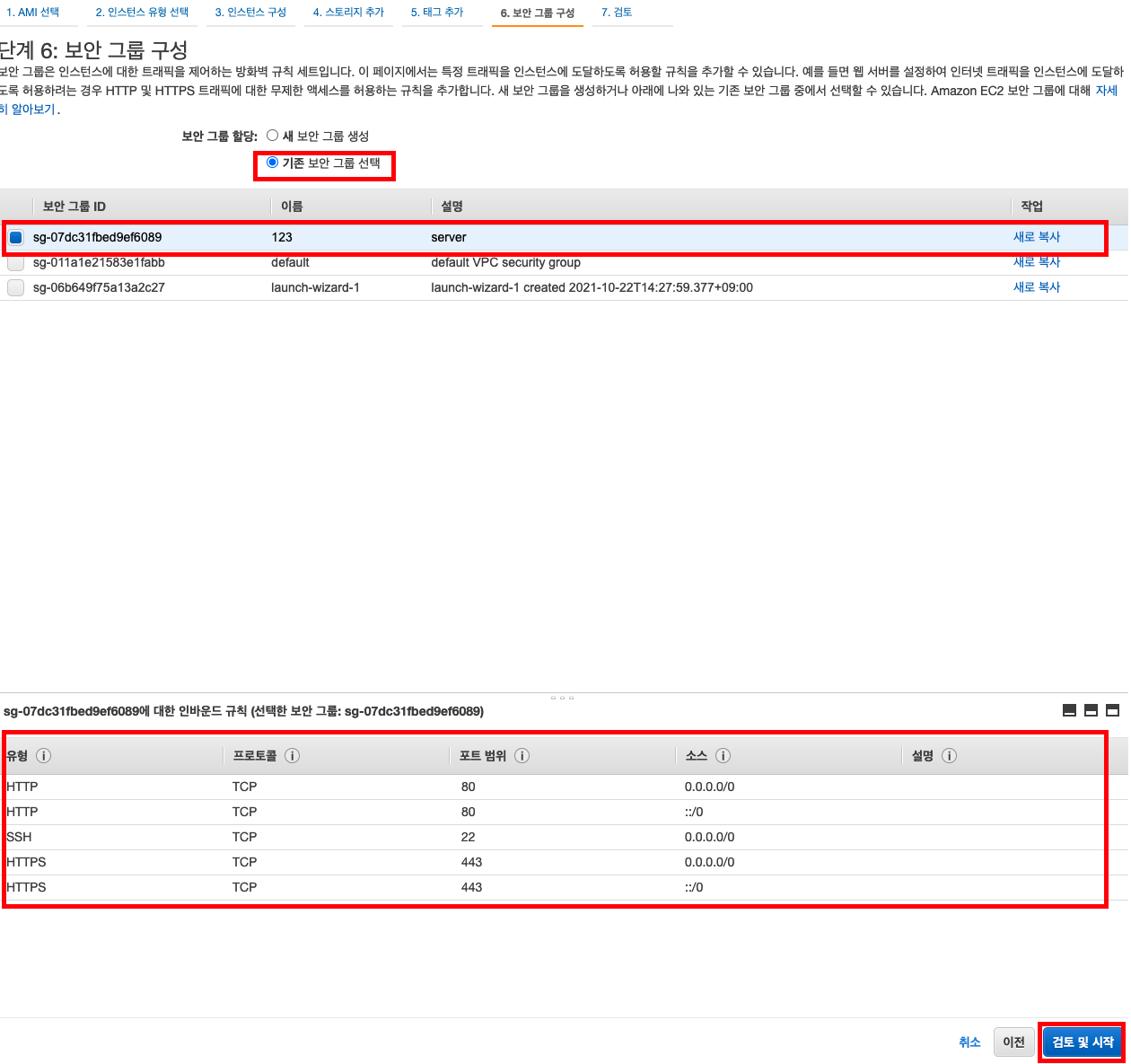1131x1064 pixels.
Task: Open the 자세히 알아보기 link
Action: pos(1106,91)
